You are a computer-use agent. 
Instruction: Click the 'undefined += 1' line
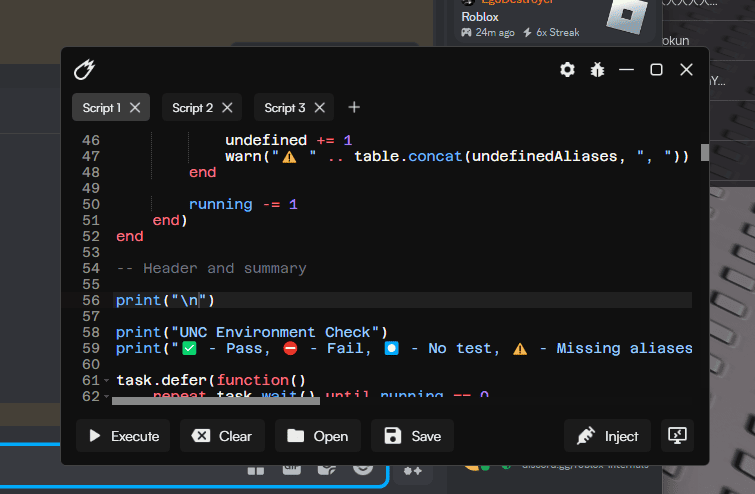288,140
